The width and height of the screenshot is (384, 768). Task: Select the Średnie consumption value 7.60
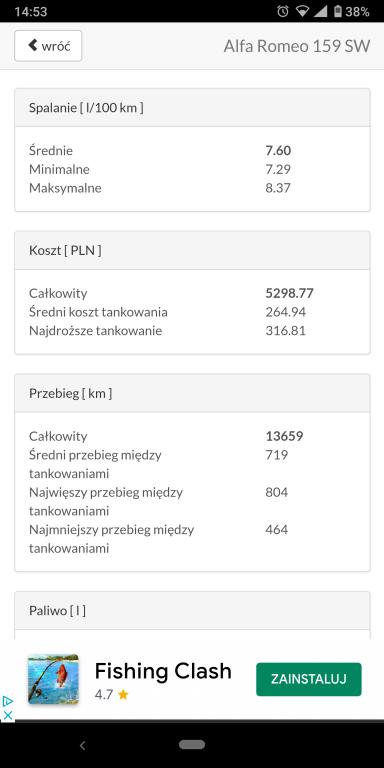pyautogui.click(x=278, y=150)
